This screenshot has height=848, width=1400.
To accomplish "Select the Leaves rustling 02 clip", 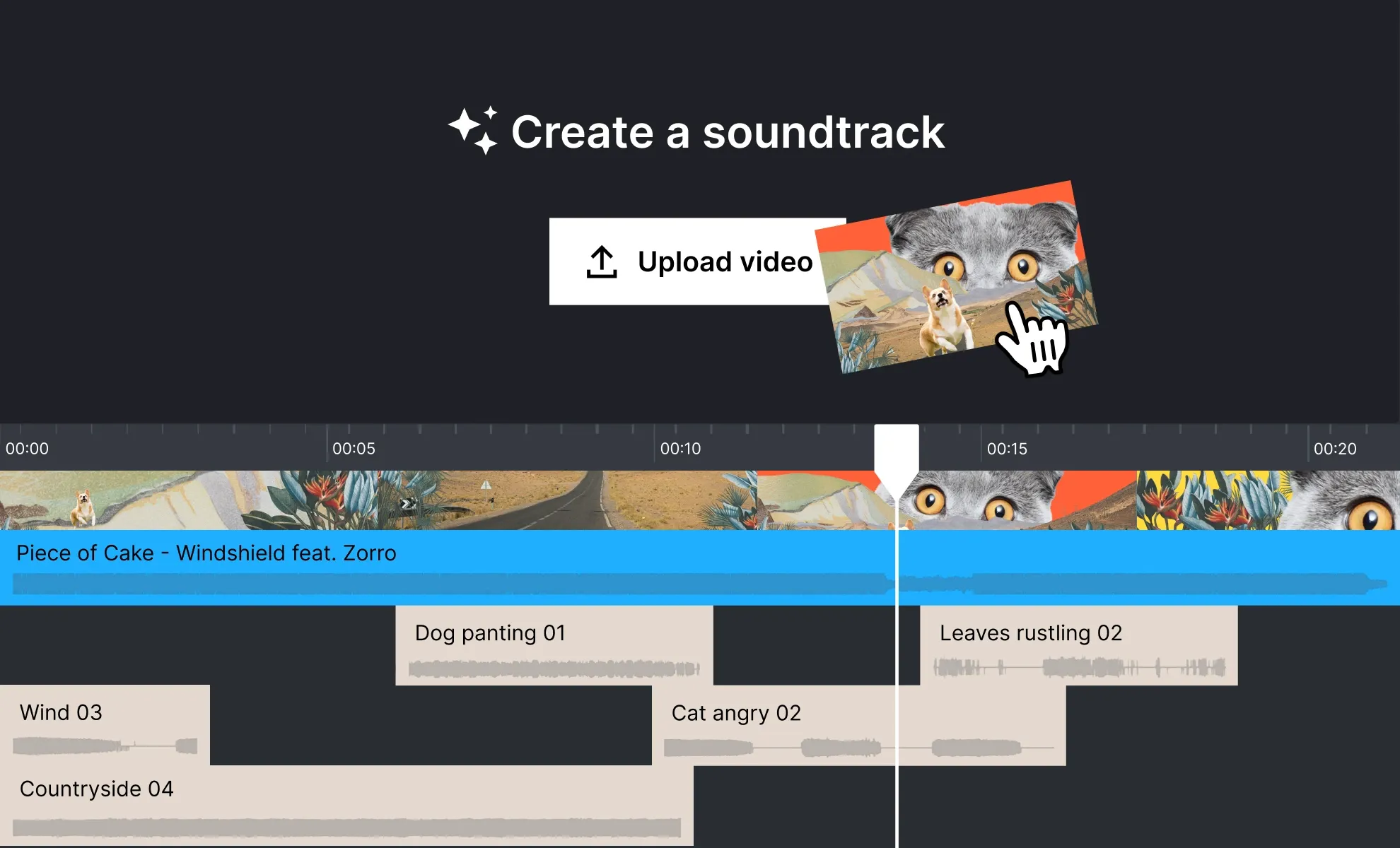I will pyautogui.click(x=1078, y=645).
